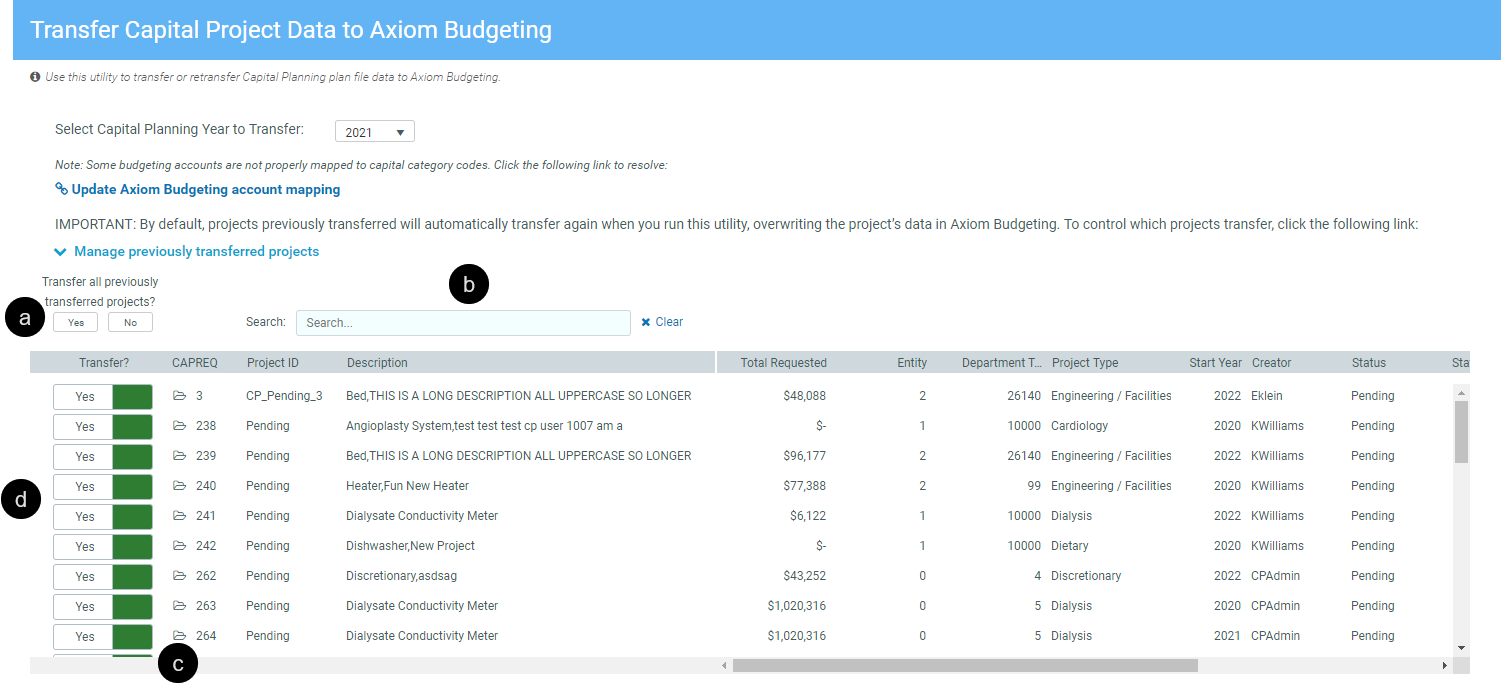Select the CP_Pending_3 project ID cell
Viewport: 1501px width, 684px height.
(284, 396)
